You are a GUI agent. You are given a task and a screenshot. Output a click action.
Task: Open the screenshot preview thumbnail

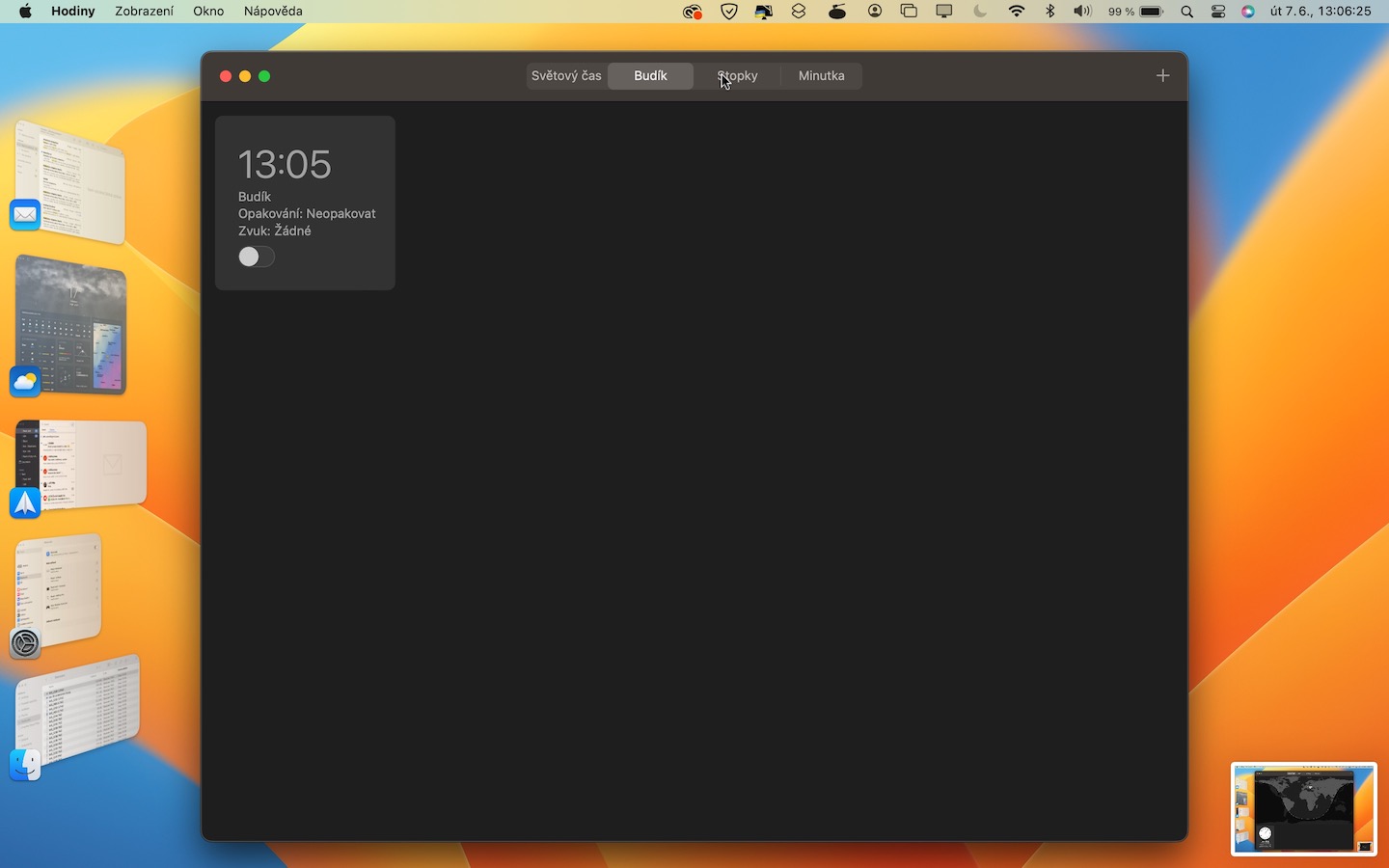(x=1303, y=808)
